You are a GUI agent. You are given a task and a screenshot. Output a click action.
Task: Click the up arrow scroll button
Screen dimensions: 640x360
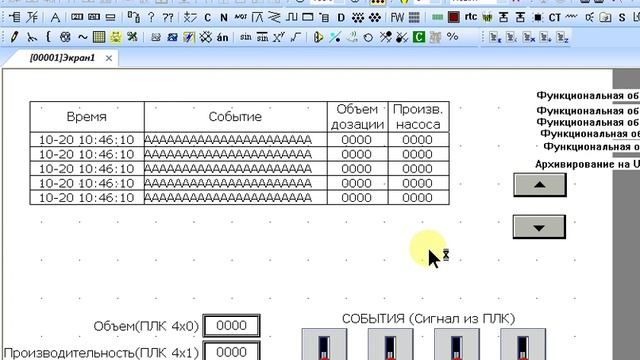[x=540, y=184]
